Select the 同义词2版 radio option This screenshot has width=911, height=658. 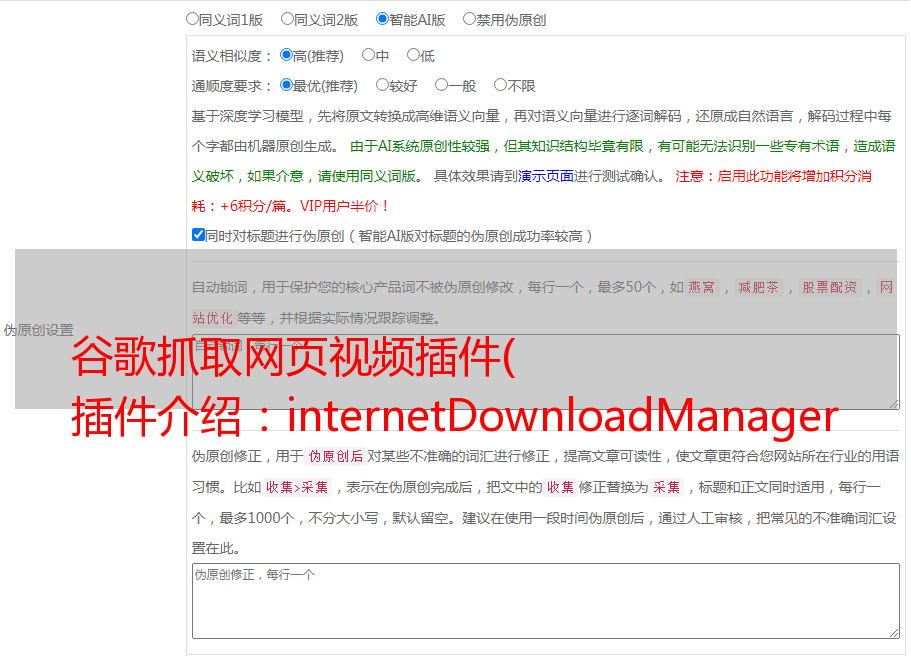[287, 19]
